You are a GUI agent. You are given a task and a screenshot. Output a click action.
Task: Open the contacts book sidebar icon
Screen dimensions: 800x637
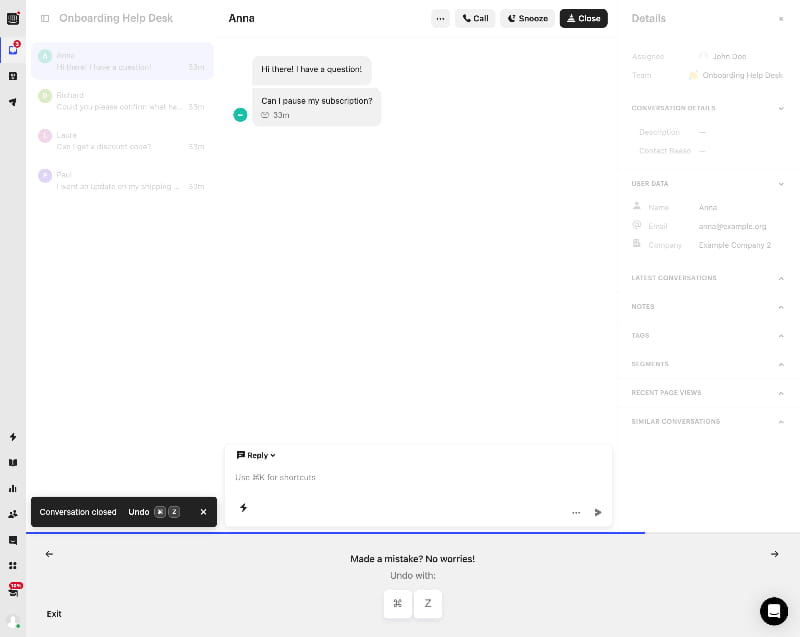tap(13, 76)
